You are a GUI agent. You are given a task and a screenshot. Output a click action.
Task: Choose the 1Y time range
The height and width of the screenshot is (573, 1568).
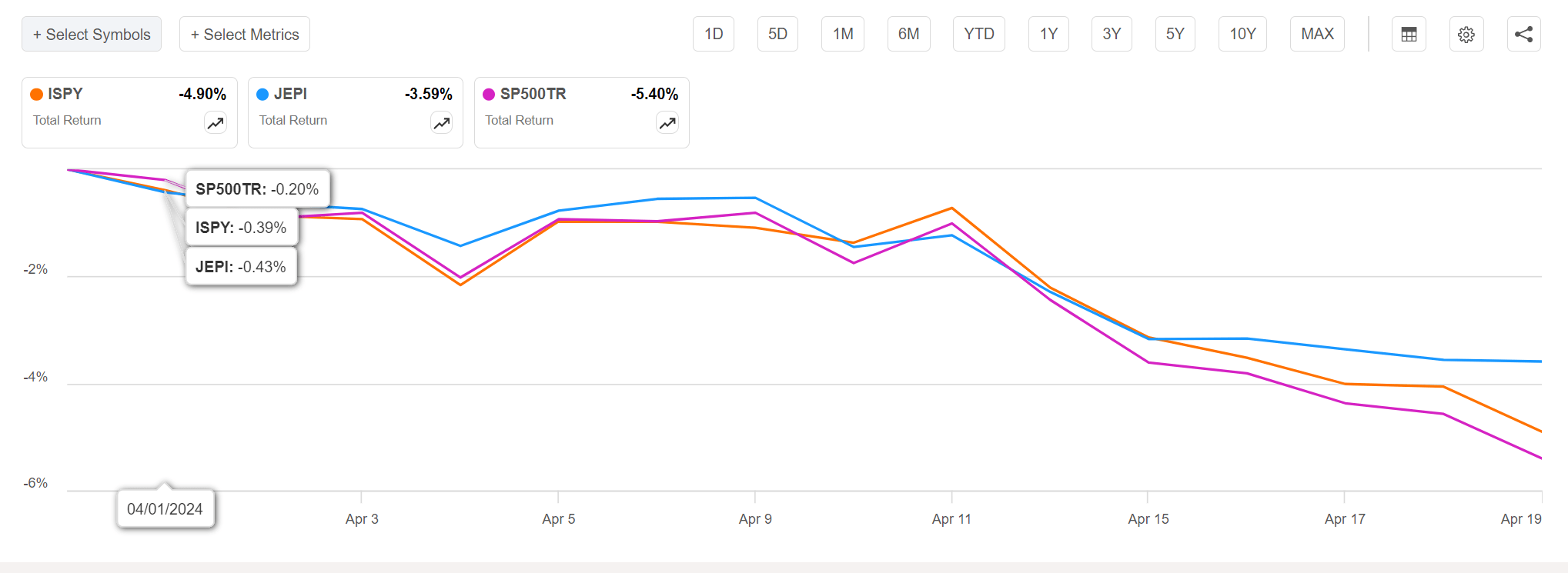pos(1048,35)
